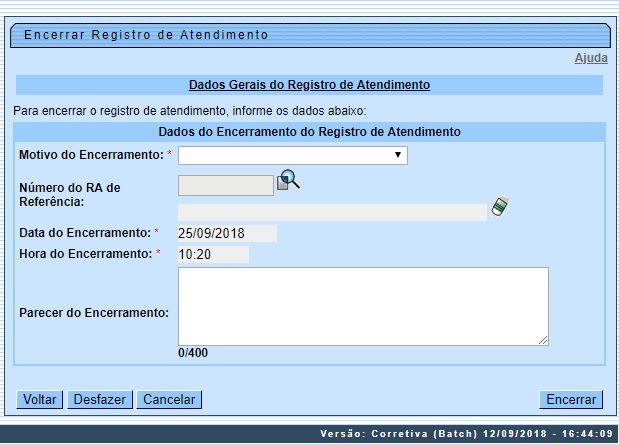Focus the Parecer do Encerramento text area
This screenshot has width=619, height=445.
[x=363, y=306]
